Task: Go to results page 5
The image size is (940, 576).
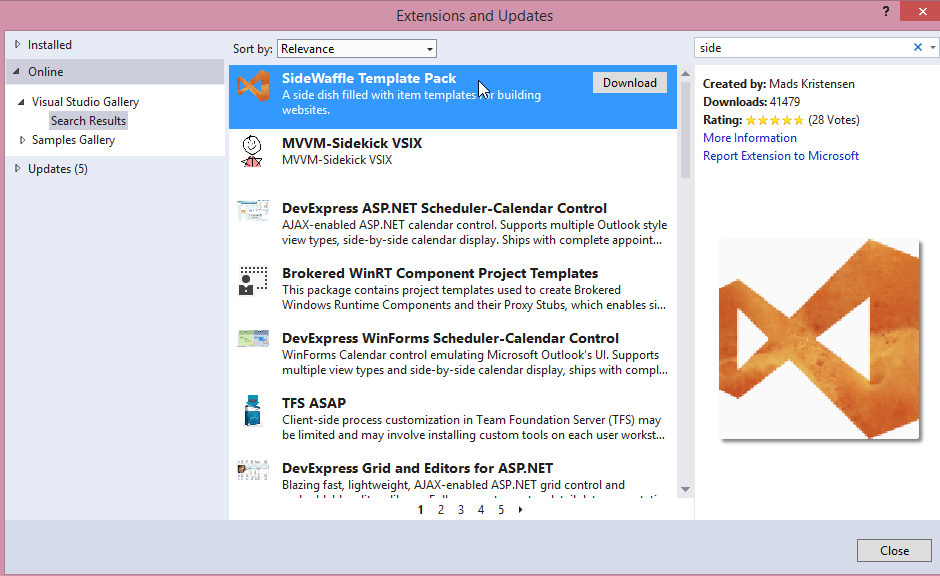Action: pos(501,509)
